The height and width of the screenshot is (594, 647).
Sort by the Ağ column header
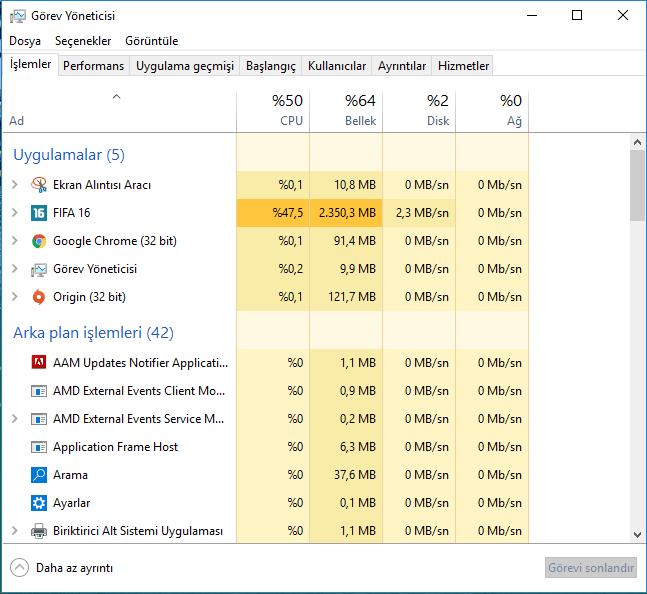tap(492, 111)
